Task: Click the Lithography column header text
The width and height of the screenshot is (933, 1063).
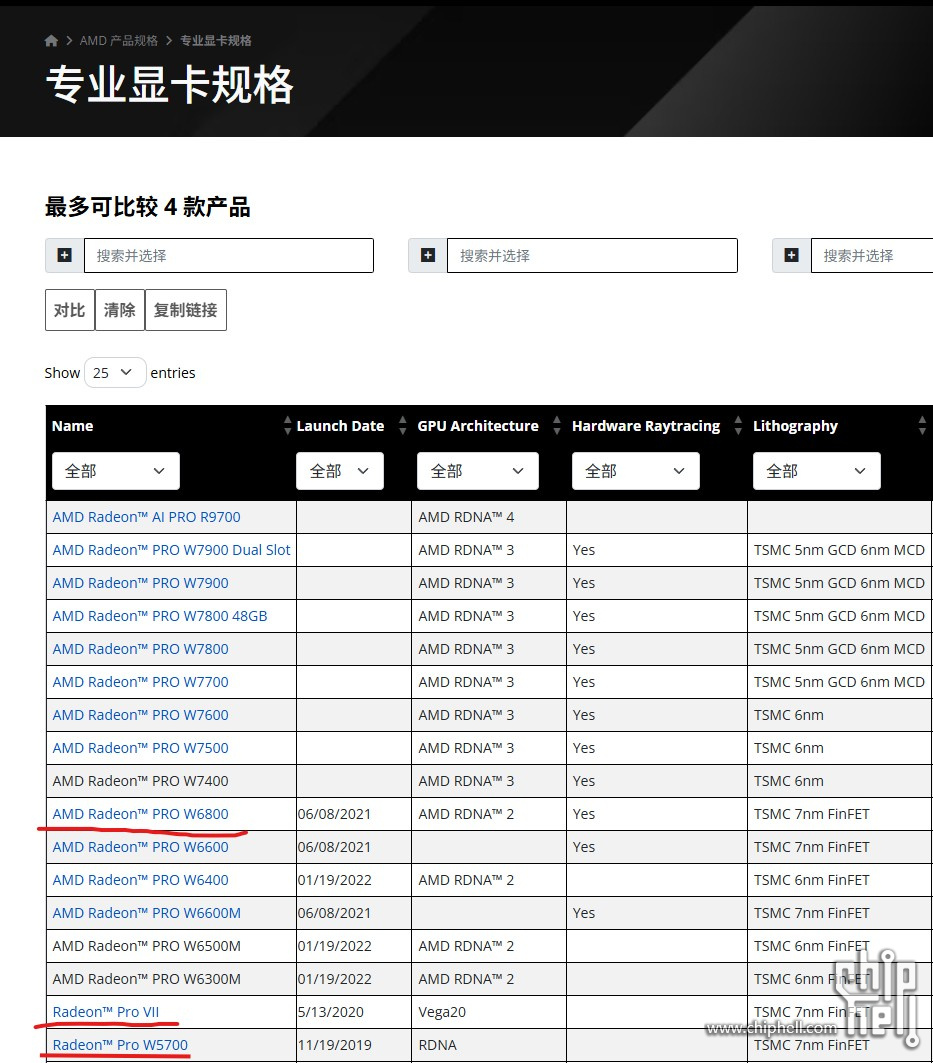Action: click(x=795, y=426)
